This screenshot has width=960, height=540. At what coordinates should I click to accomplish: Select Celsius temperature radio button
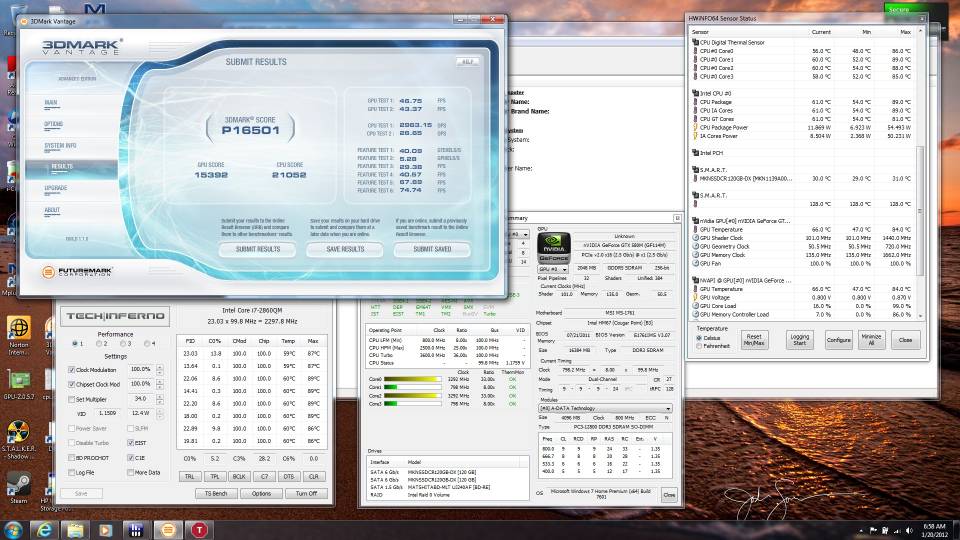[x=699, y=338]
